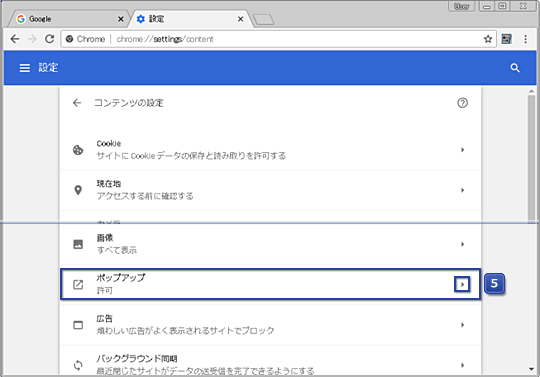
Task: Click the browser forward arrow
Action: coord(32,39)
